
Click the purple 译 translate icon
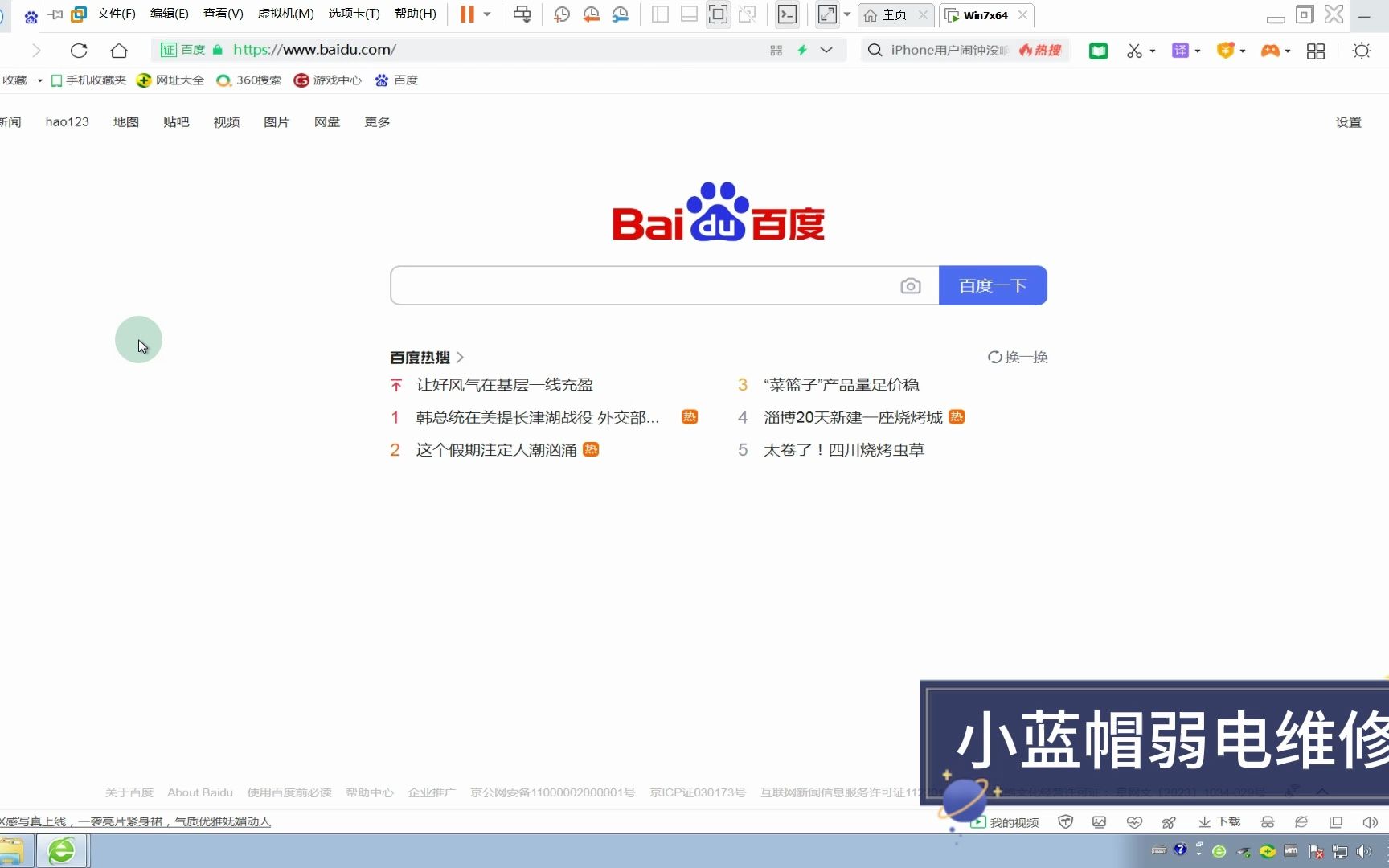click(x=1180, y=51)
